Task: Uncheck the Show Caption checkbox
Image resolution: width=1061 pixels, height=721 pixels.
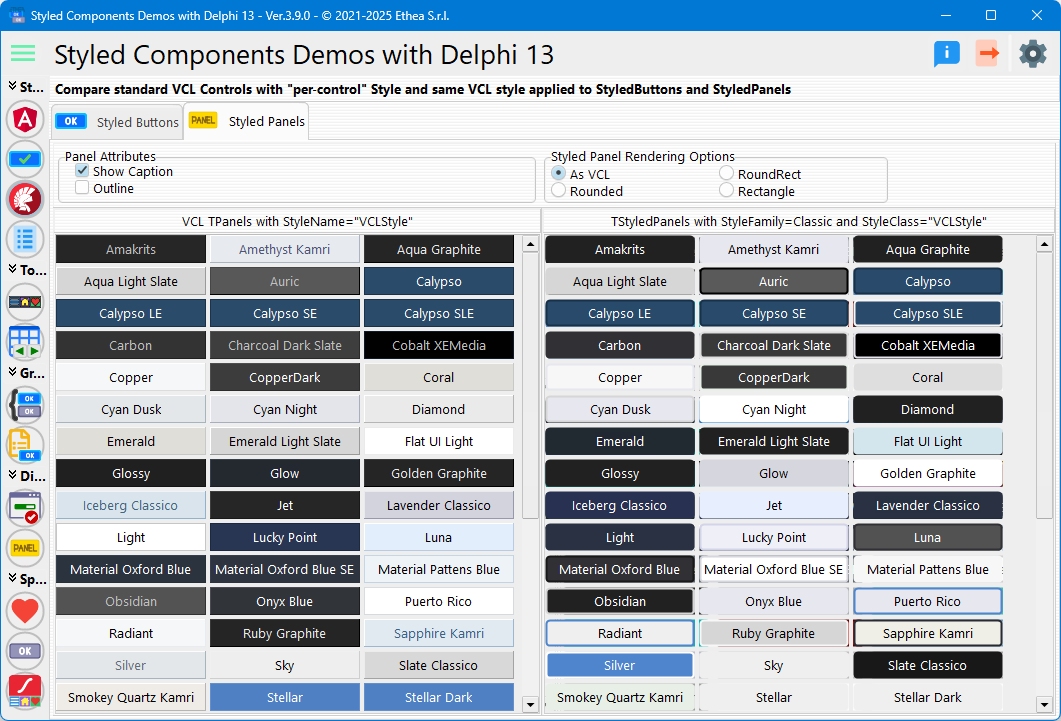Action: [80, 170]
